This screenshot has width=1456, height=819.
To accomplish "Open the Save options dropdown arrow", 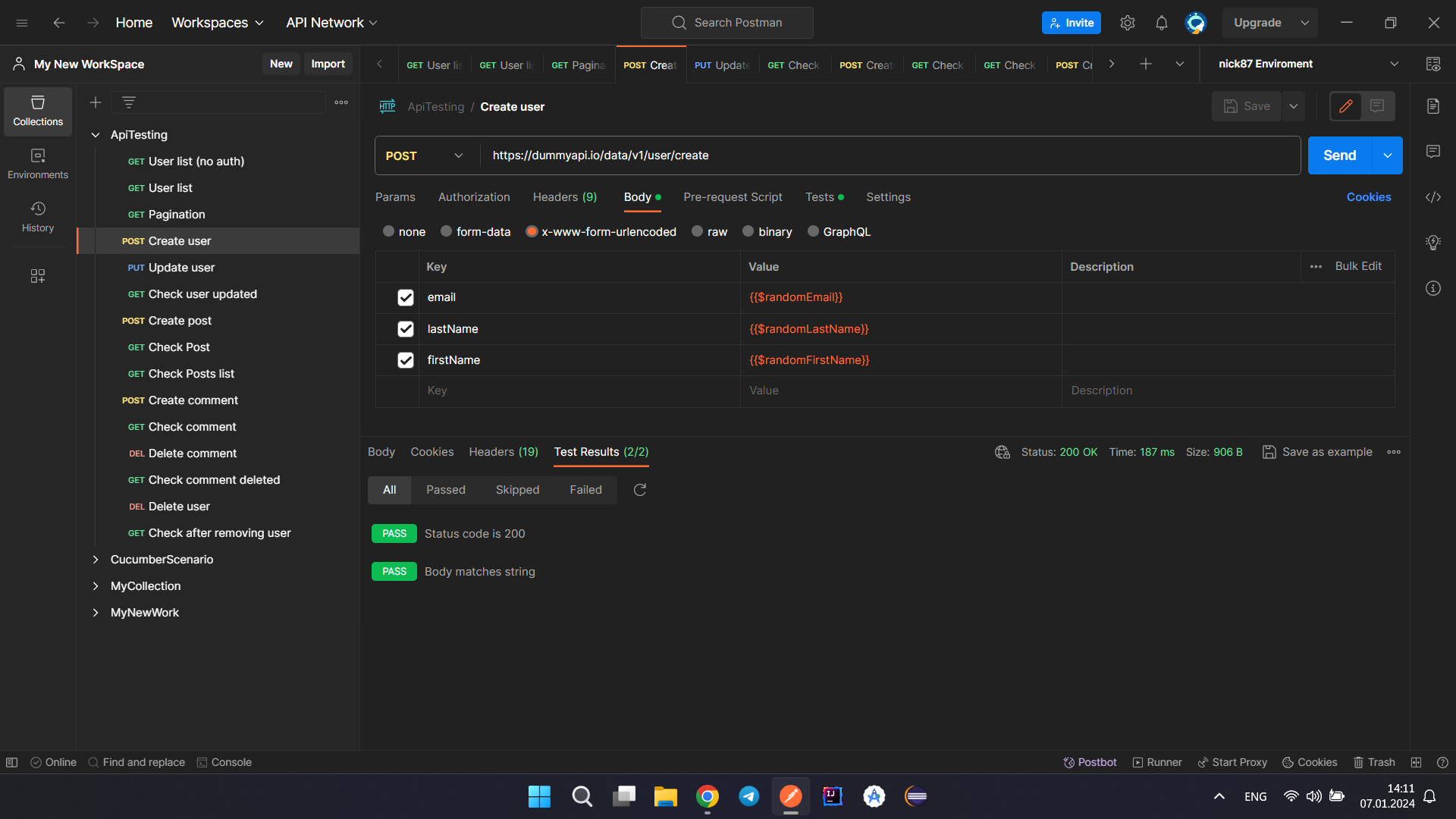I will point(1294,106).
